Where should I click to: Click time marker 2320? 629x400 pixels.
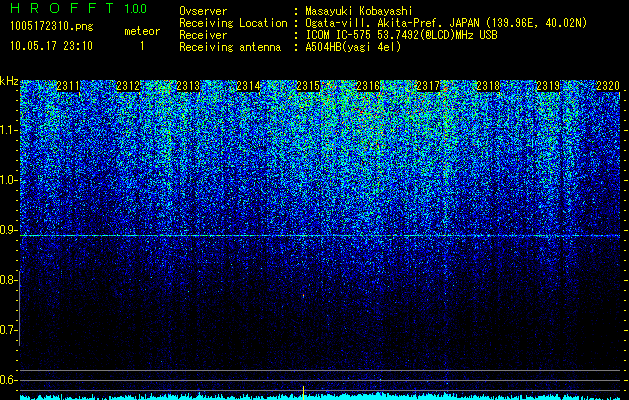(608, 86)
